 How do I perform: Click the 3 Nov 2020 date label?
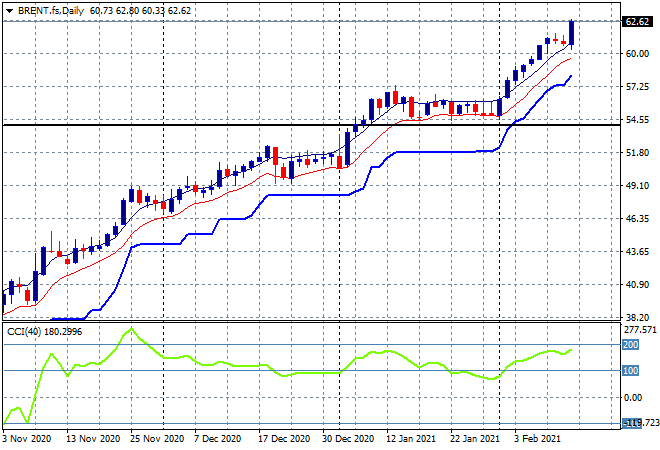(x=26, y=439)
